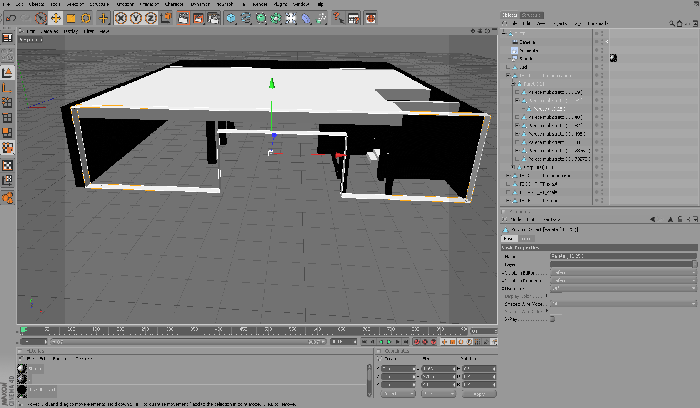Viewport: 700px width, 408px height.
Task: Switch to the Objects tab
Action: (509, 15)
